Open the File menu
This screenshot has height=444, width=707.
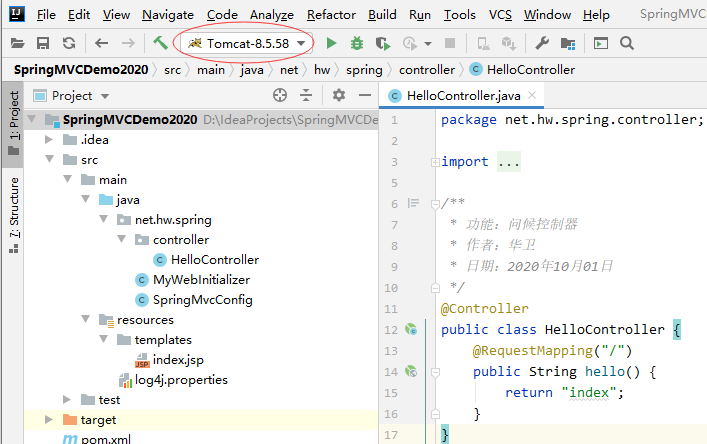pyautogui.click(x=46, y=14)
